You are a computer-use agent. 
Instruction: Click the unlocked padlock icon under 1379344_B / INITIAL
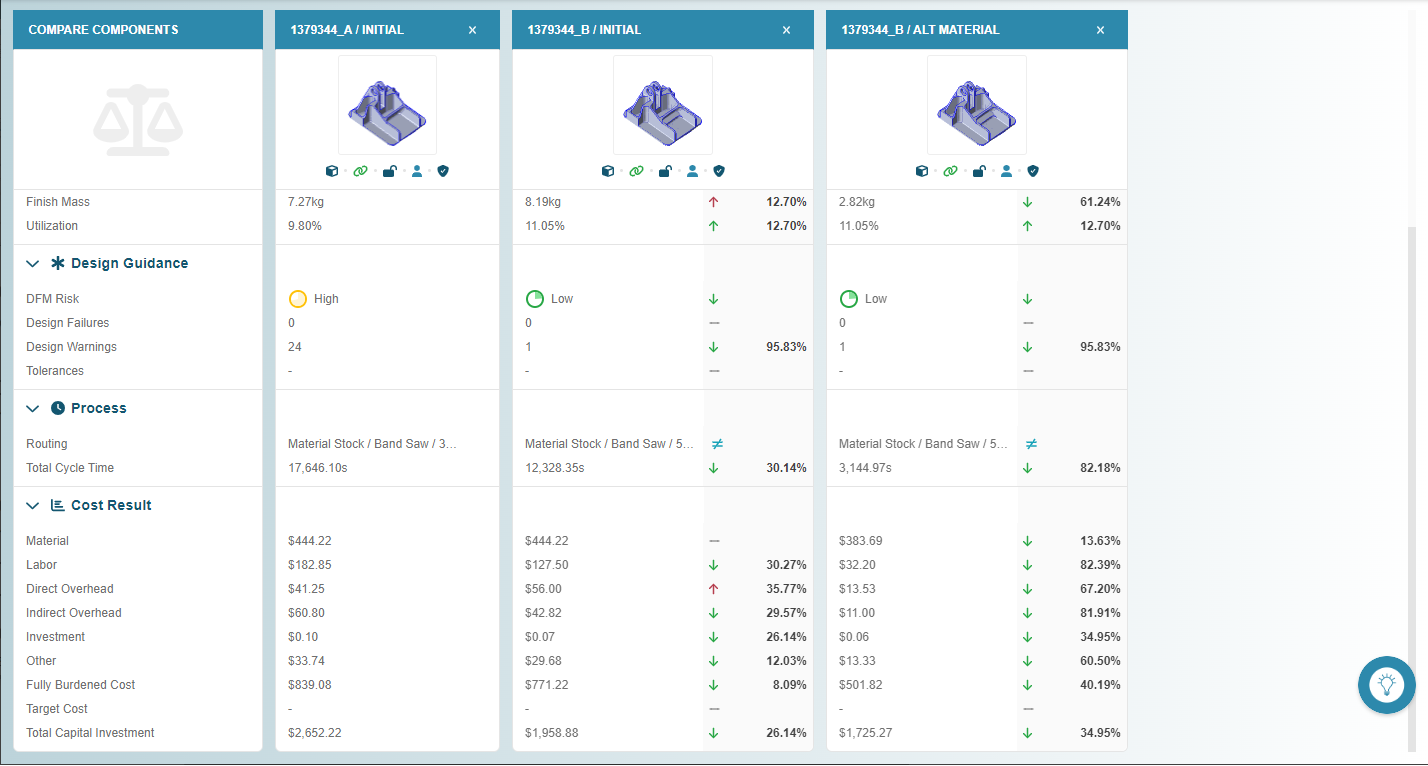coord(664,171)
